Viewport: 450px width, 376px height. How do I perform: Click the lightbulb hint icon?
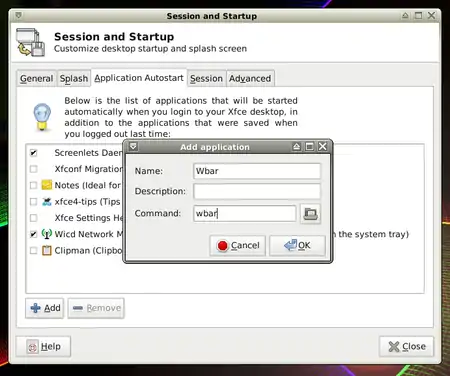pyautogui.click(x=42, y=117)
